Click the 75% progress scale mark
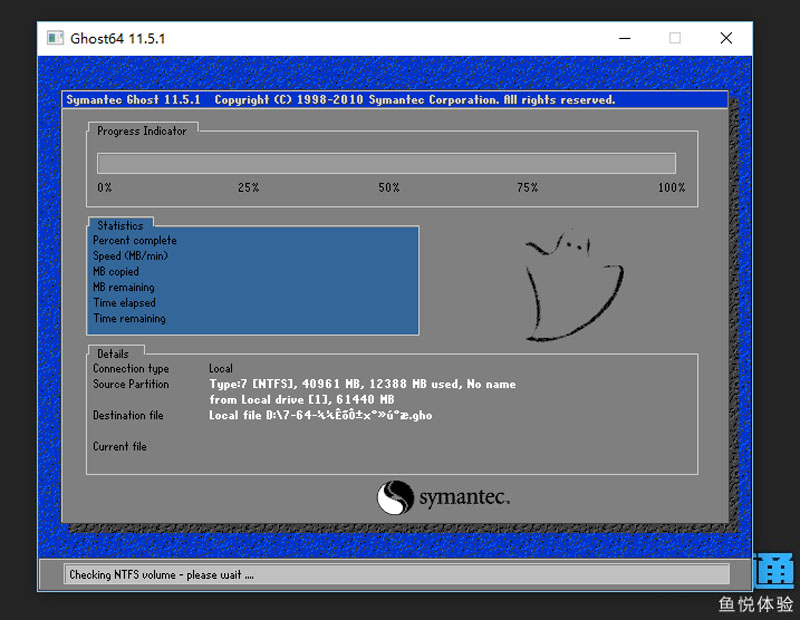 (528, 187)
